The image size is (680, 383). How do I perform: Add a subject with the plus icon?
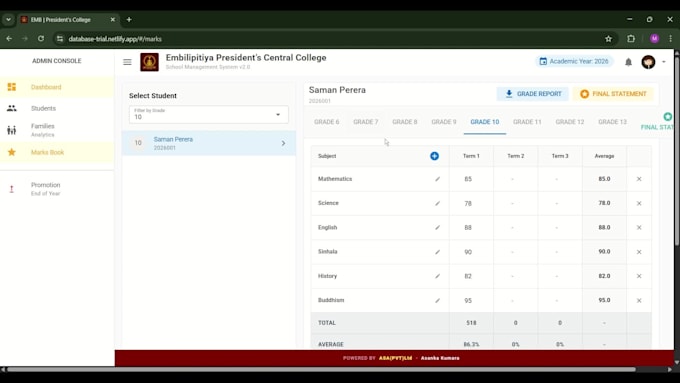point(434,156)
